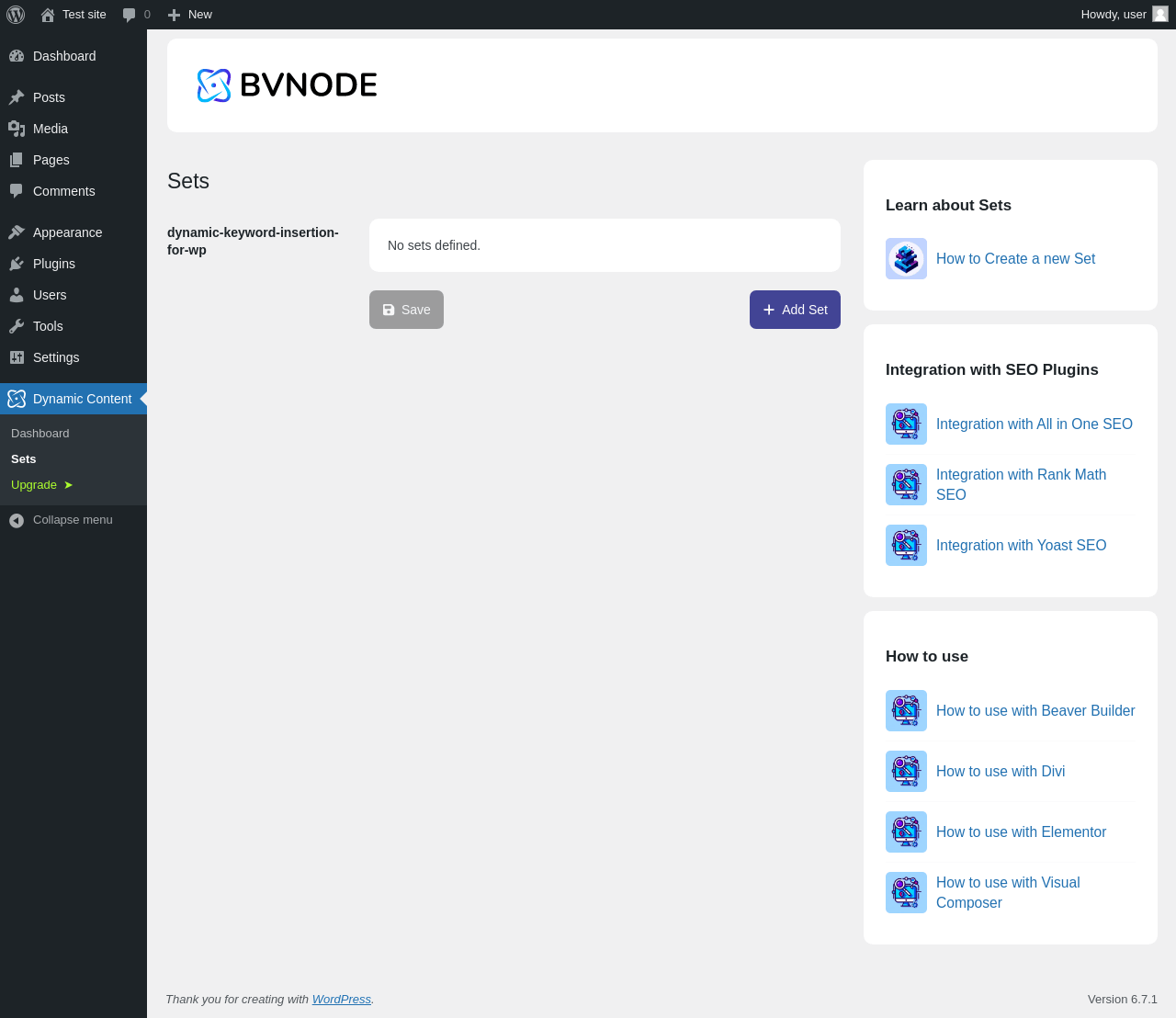Click the Yoast SEO integration icon
The width and height of the screenshot is (1176, 1018).
[906, 545]
